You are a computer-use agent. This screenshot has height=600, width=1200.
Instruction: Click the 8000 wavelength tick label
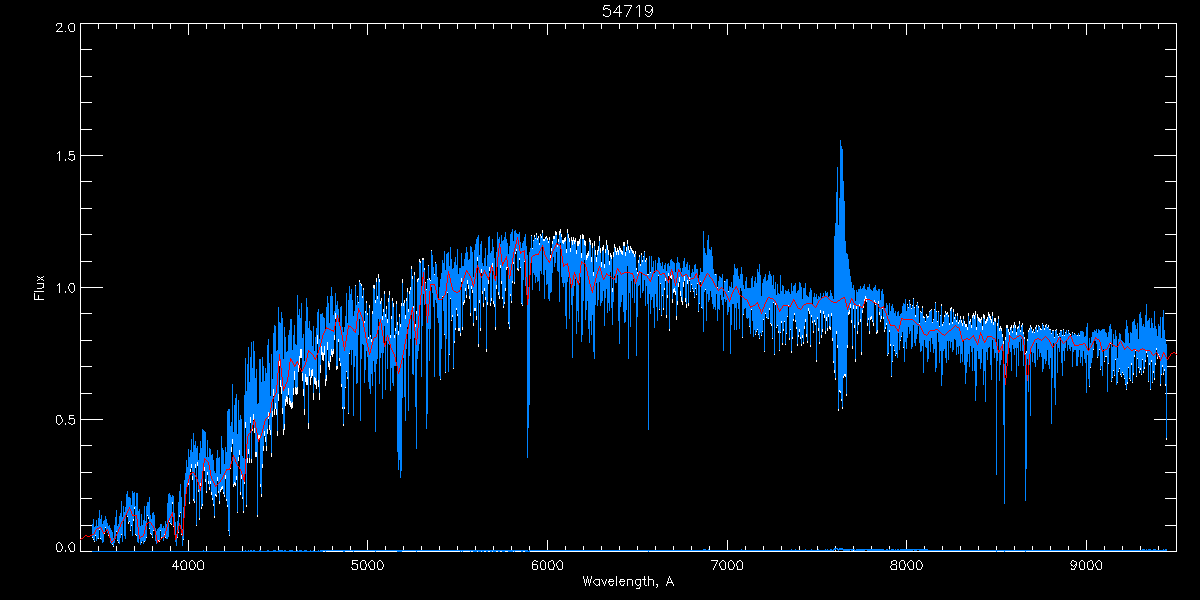906,565
